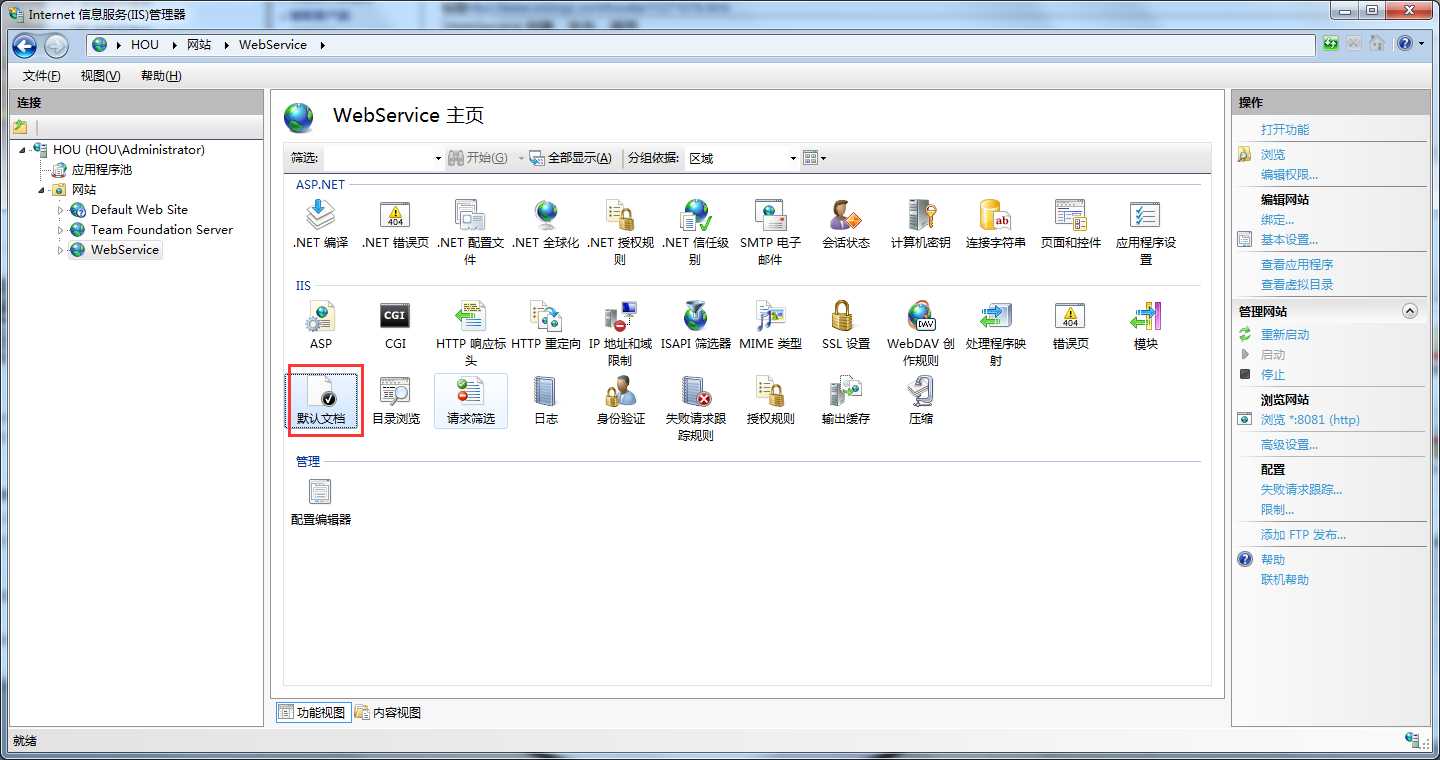The height and width of the screenshot is (760, 1440).
Task: Collapse the HOU server tree node
Action: (x=23, y=150)
